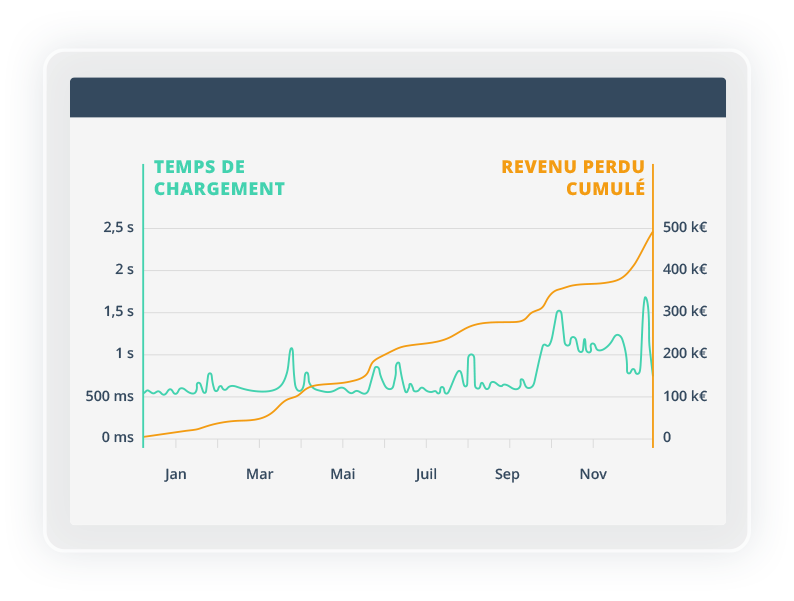Image resolution: width=794 pixels, height=601 pixels.
Task: Click the TEMPS DE CHARGEMENT chart title
Action: 219,177
